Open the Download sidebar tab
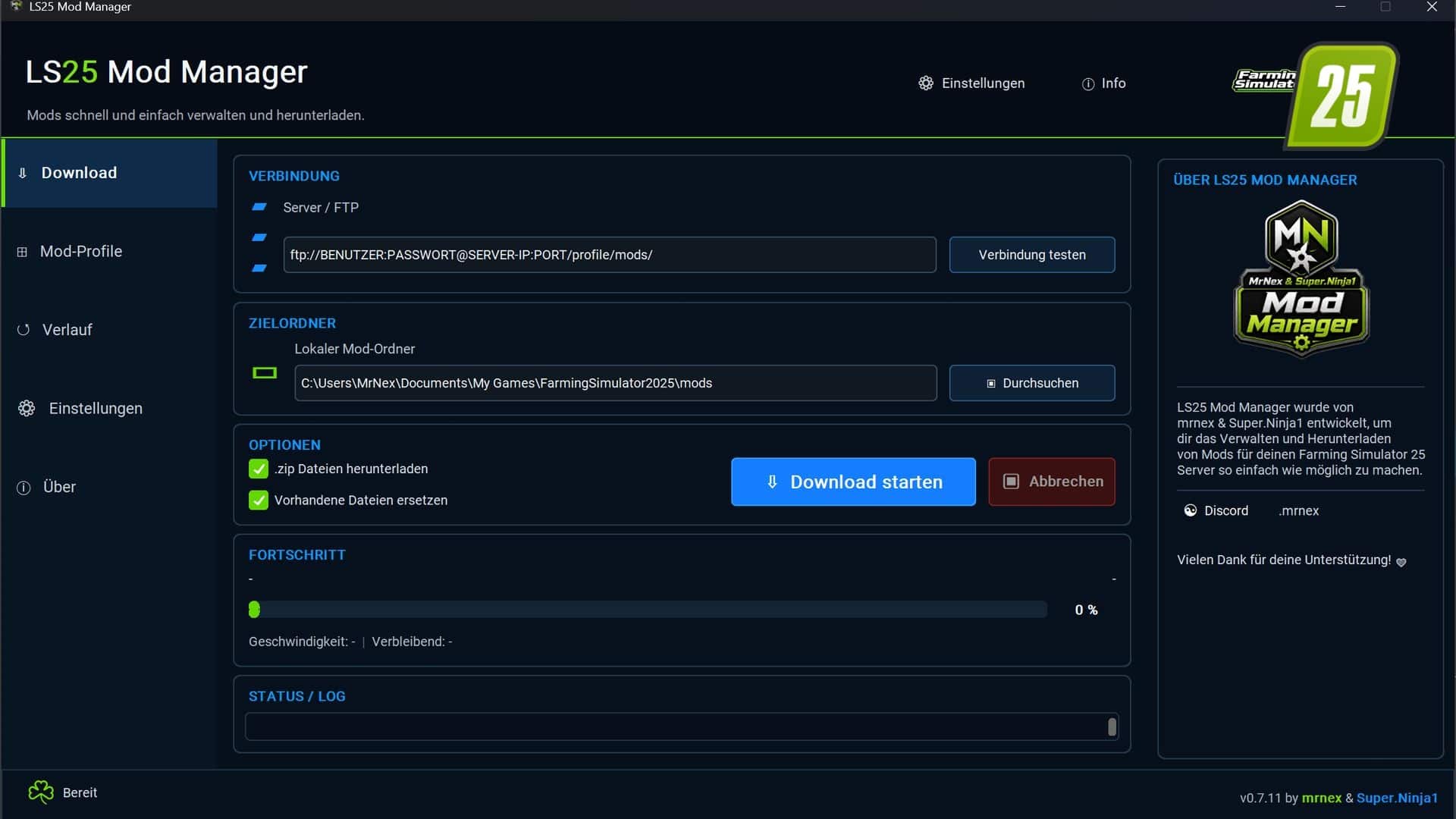This screenshot has height=819, width=1456. click(110, 173)
